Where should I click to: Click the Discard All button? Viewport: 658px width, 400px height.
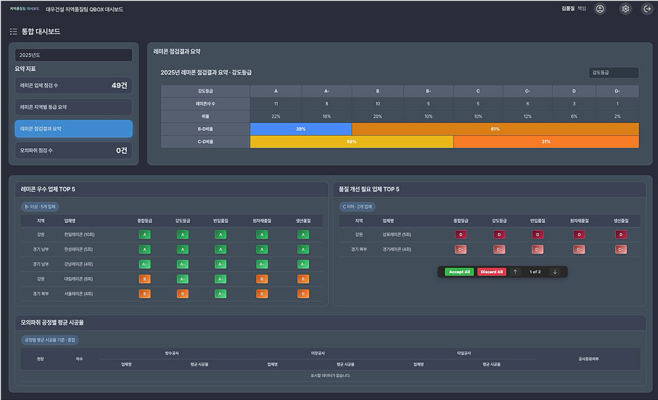pyautogui.click(x=491, y=271)
